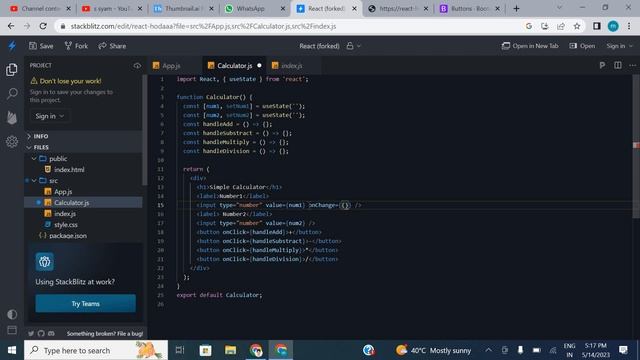The image size is (640, 360).
Task: Switch to the Buttons browser tab
Action: 469,9
